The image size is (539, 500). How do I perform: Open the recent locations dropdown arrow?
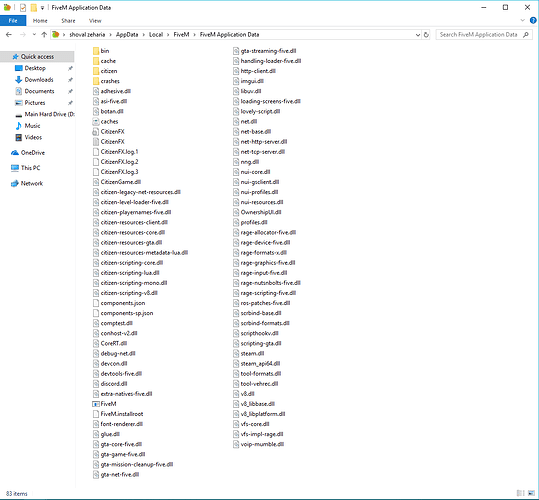click(x=34, y=35)
